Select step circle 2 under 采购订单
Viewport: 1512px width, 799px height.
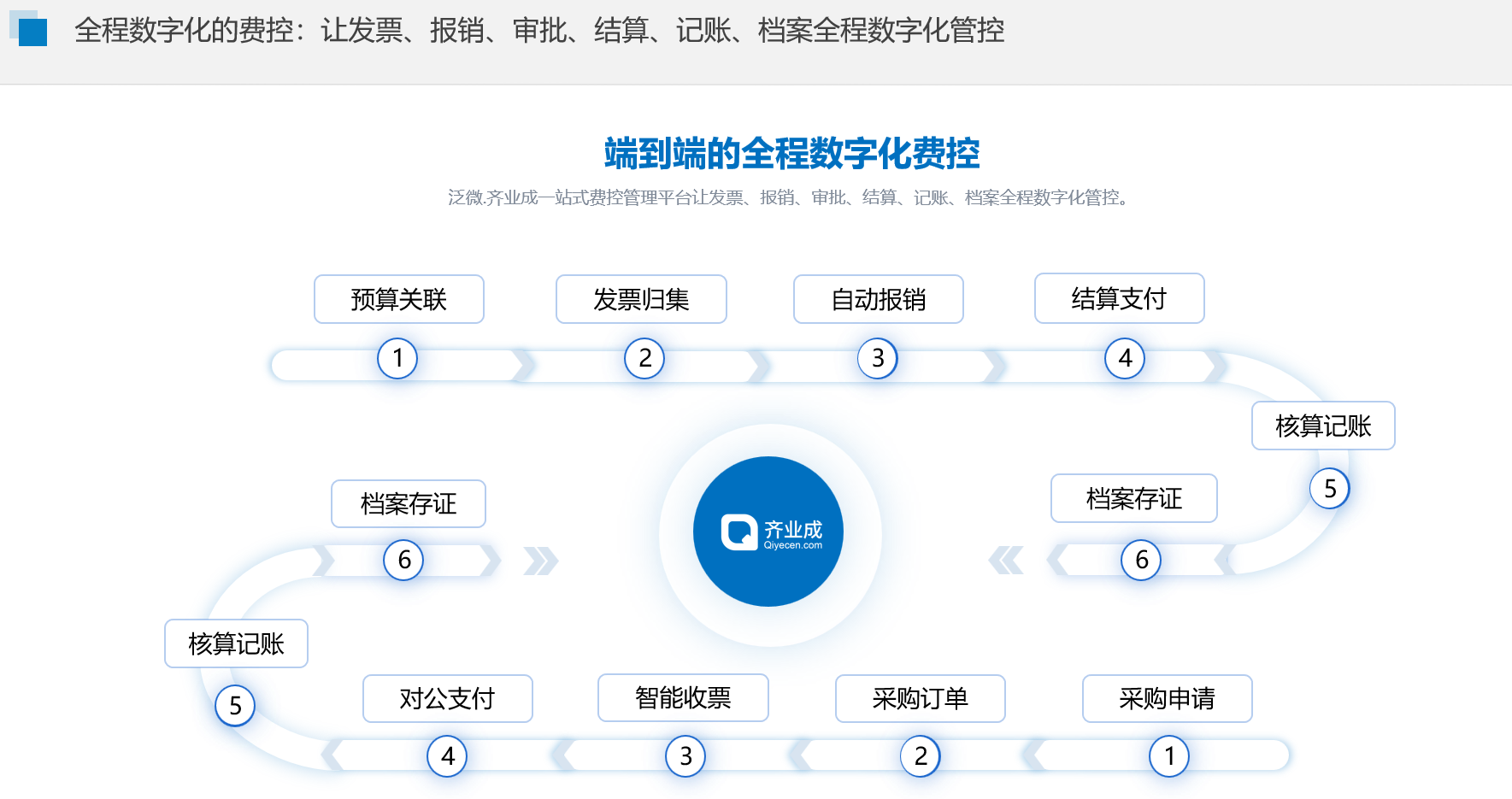pyautogui.click(x=921, y=756)
